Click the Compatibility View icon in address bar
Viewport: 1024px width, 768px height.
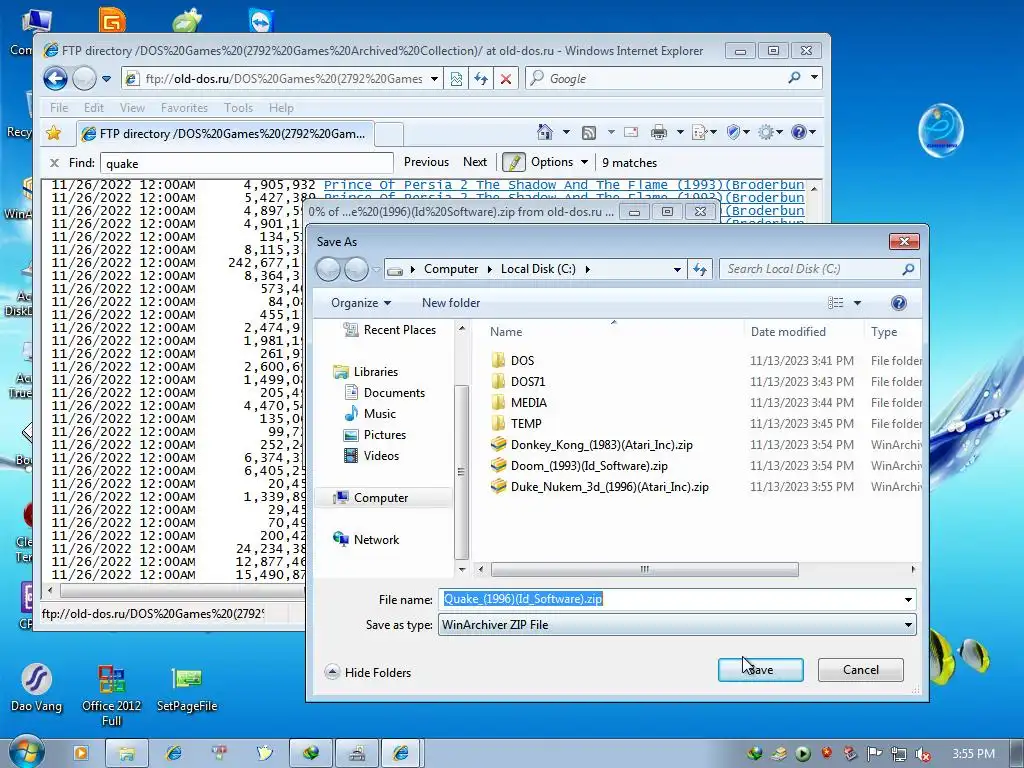(456, 79)
